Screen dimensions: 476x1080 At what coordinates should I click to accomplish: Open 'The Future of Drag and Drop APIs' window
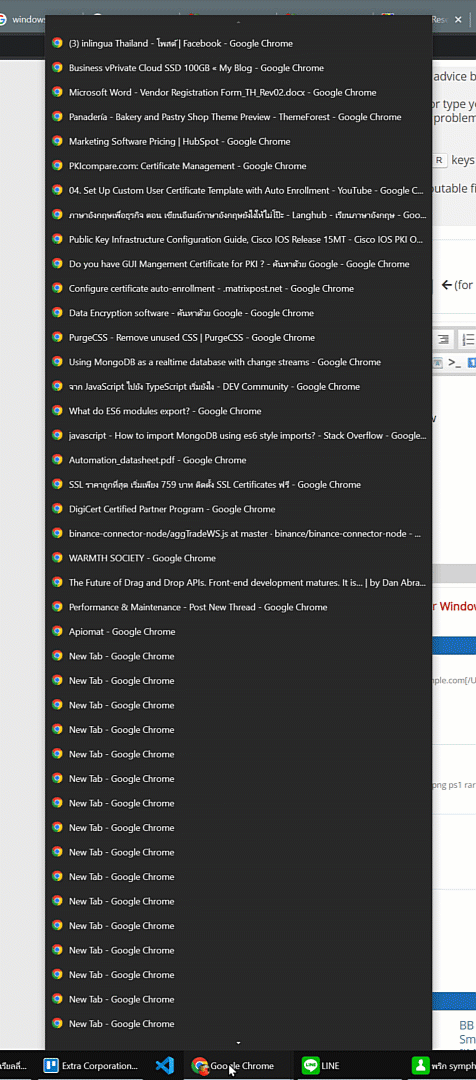[x=238, y=582]
